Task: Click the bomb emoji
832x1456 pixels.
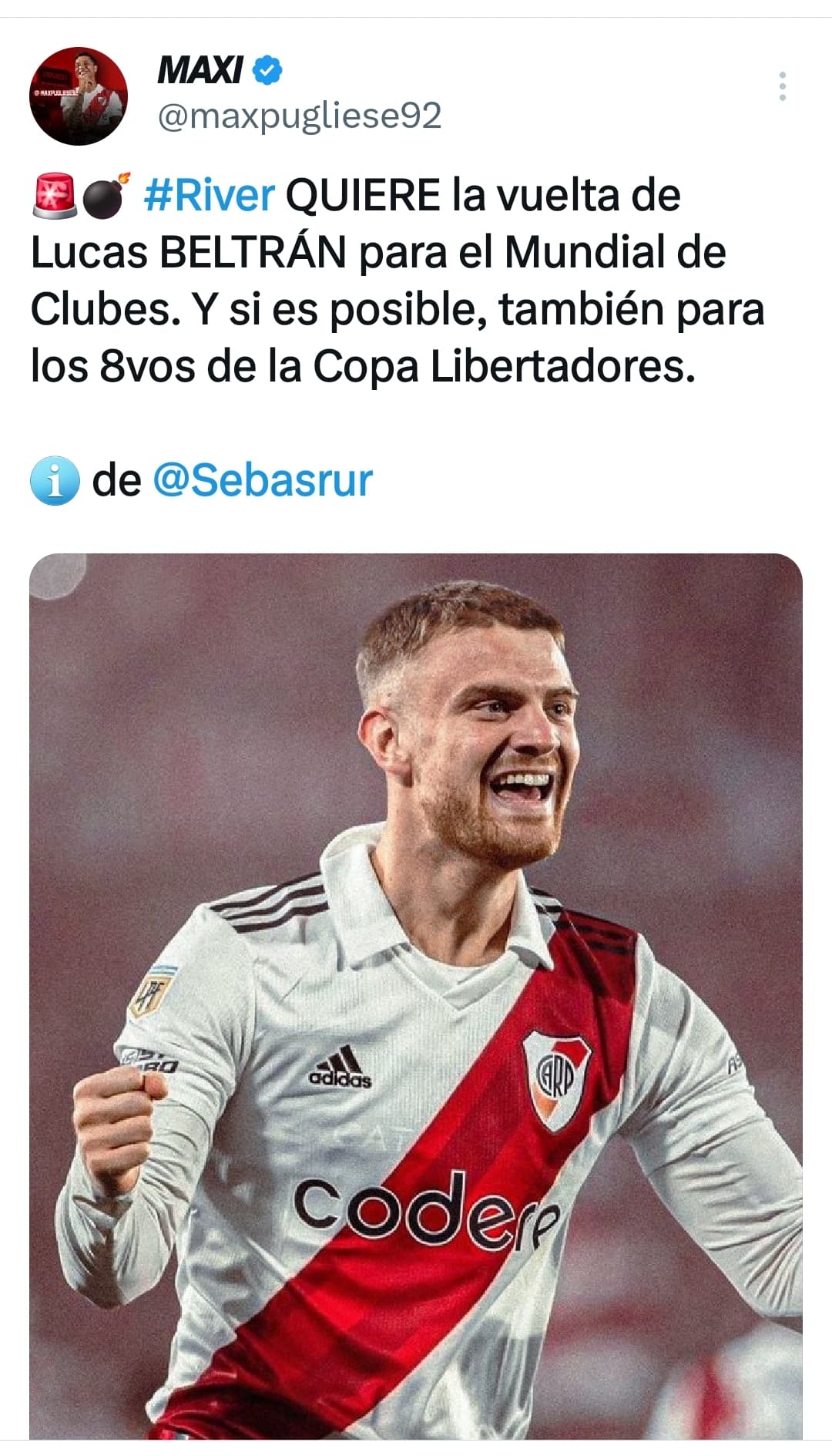Action: (x=106, y=194)
